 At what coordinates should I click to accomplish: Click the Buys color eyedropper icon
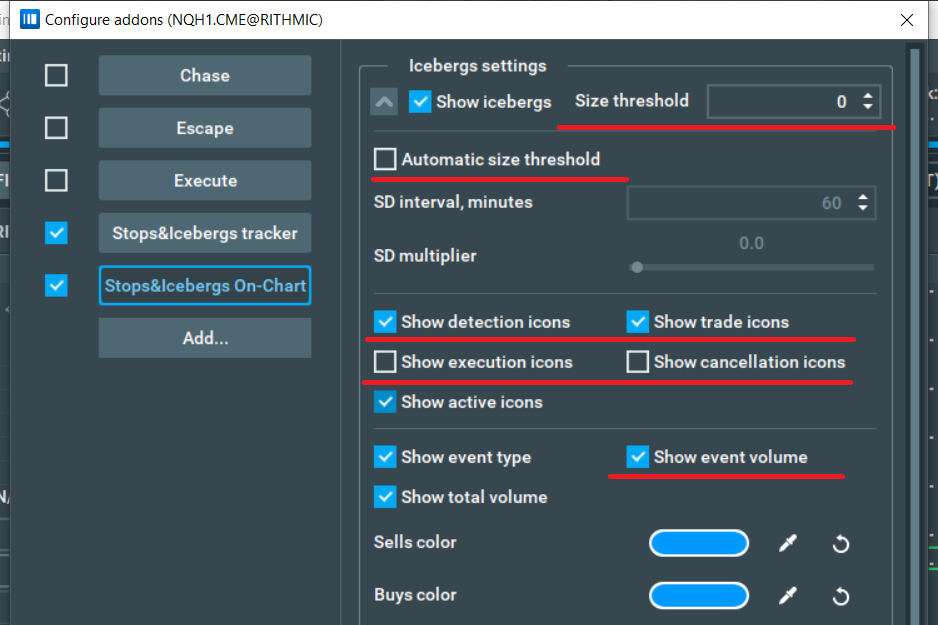[788, 596]
